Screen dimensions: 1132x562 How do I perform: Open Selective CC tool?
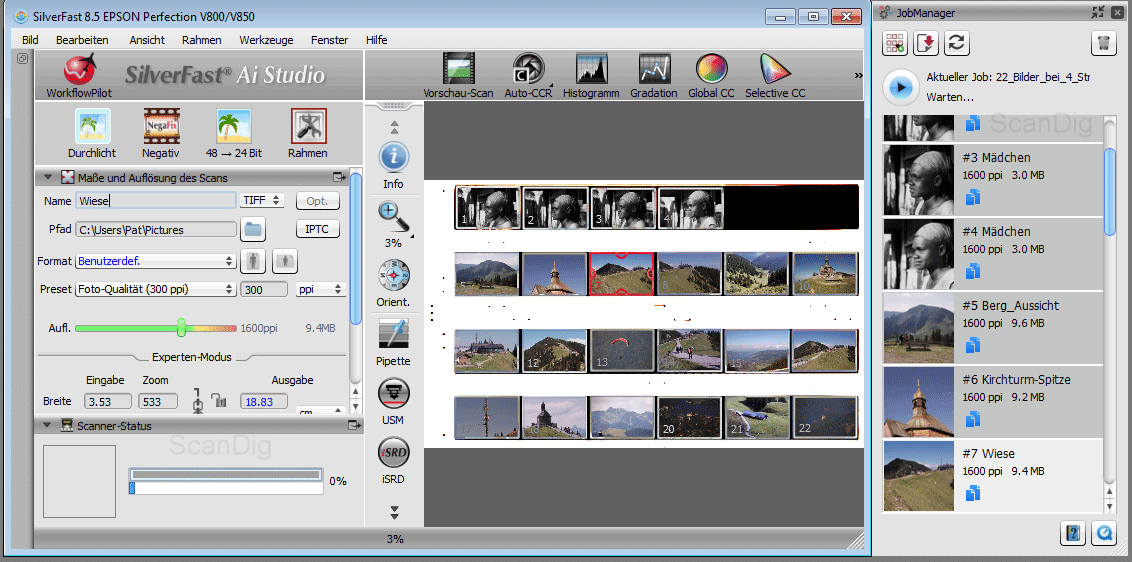(x=775, y=70)
